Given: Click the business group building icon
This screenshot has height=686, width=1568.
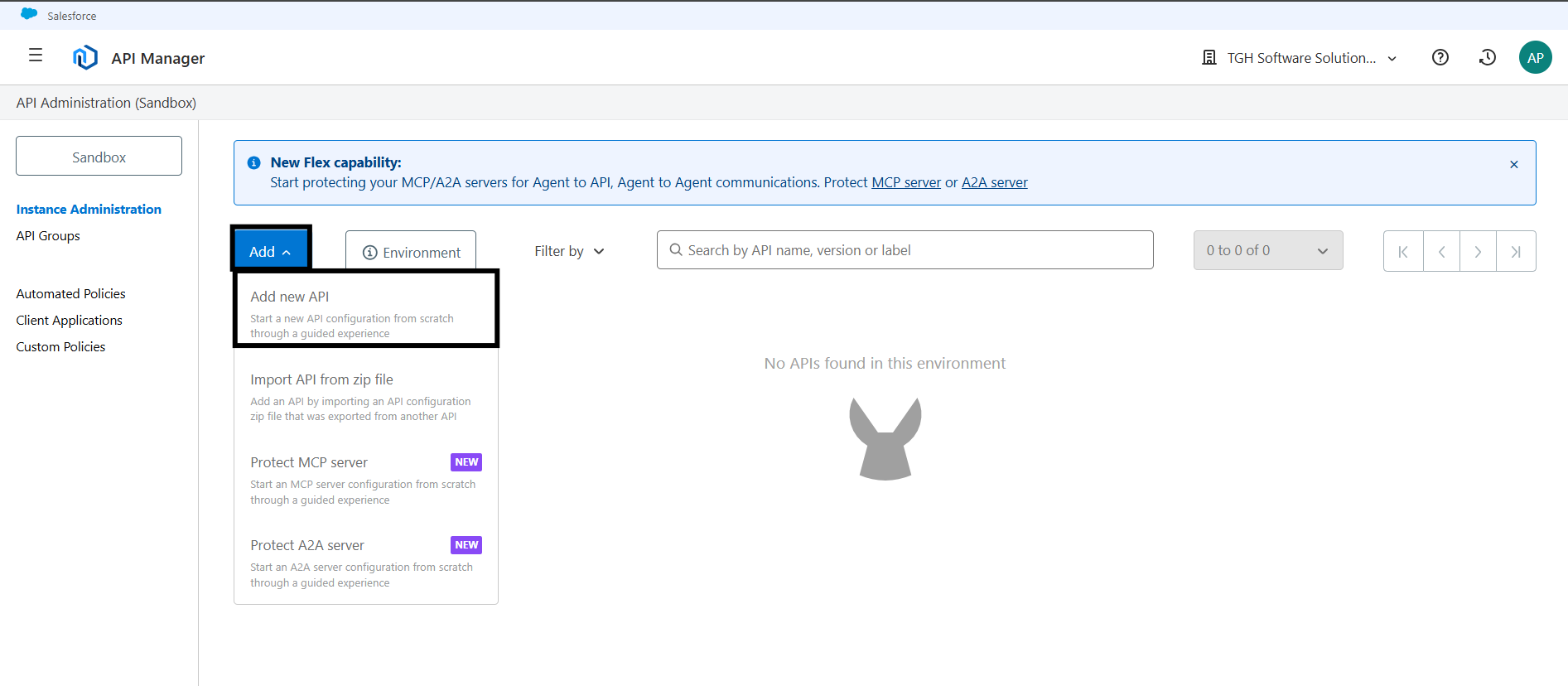Looking at the screenshot, I should click(x=1209, y=57).
